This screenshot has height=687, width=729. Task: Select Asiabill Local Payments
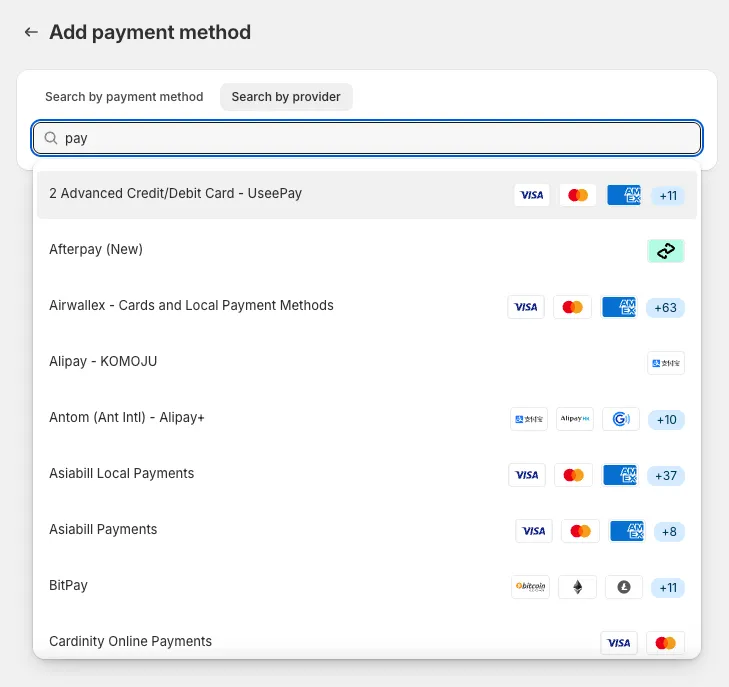tap(367, 475)
